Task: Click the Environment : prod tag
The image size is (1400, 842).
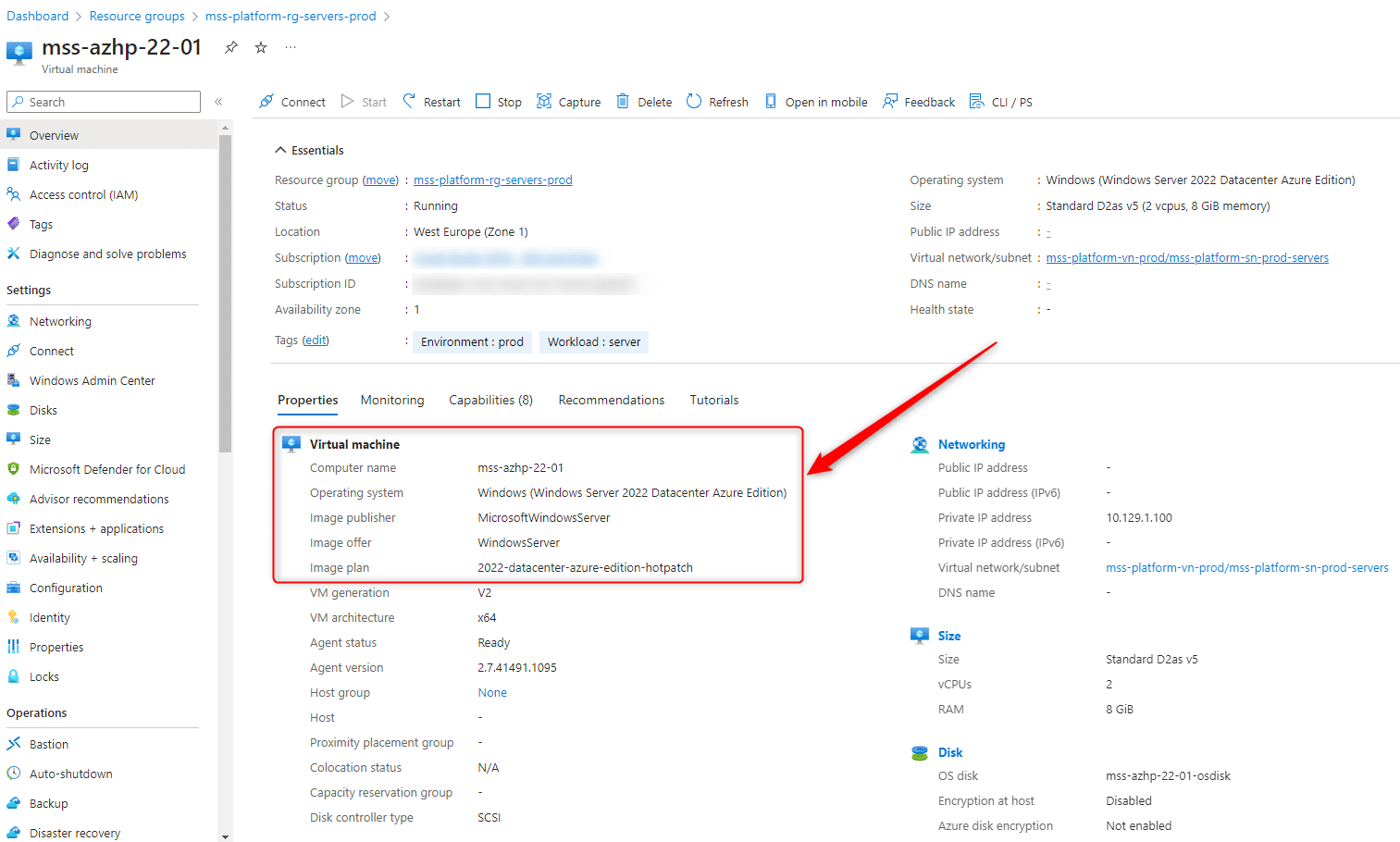Action: 472,342
